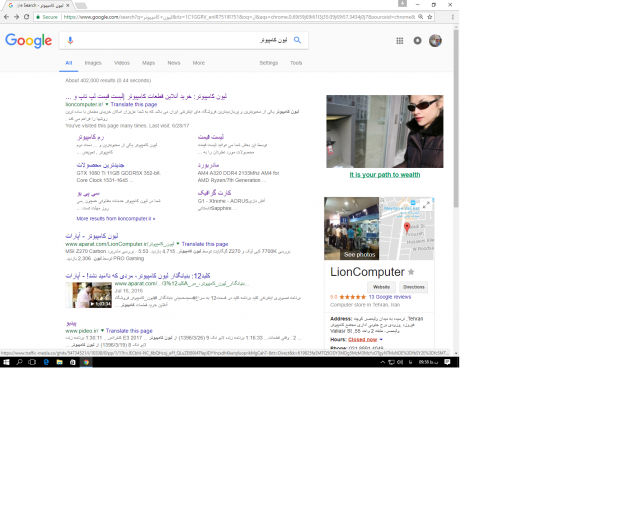Open the Action Center notification icon
This screenshot has width=640, height=511.
tap(447, 362)
